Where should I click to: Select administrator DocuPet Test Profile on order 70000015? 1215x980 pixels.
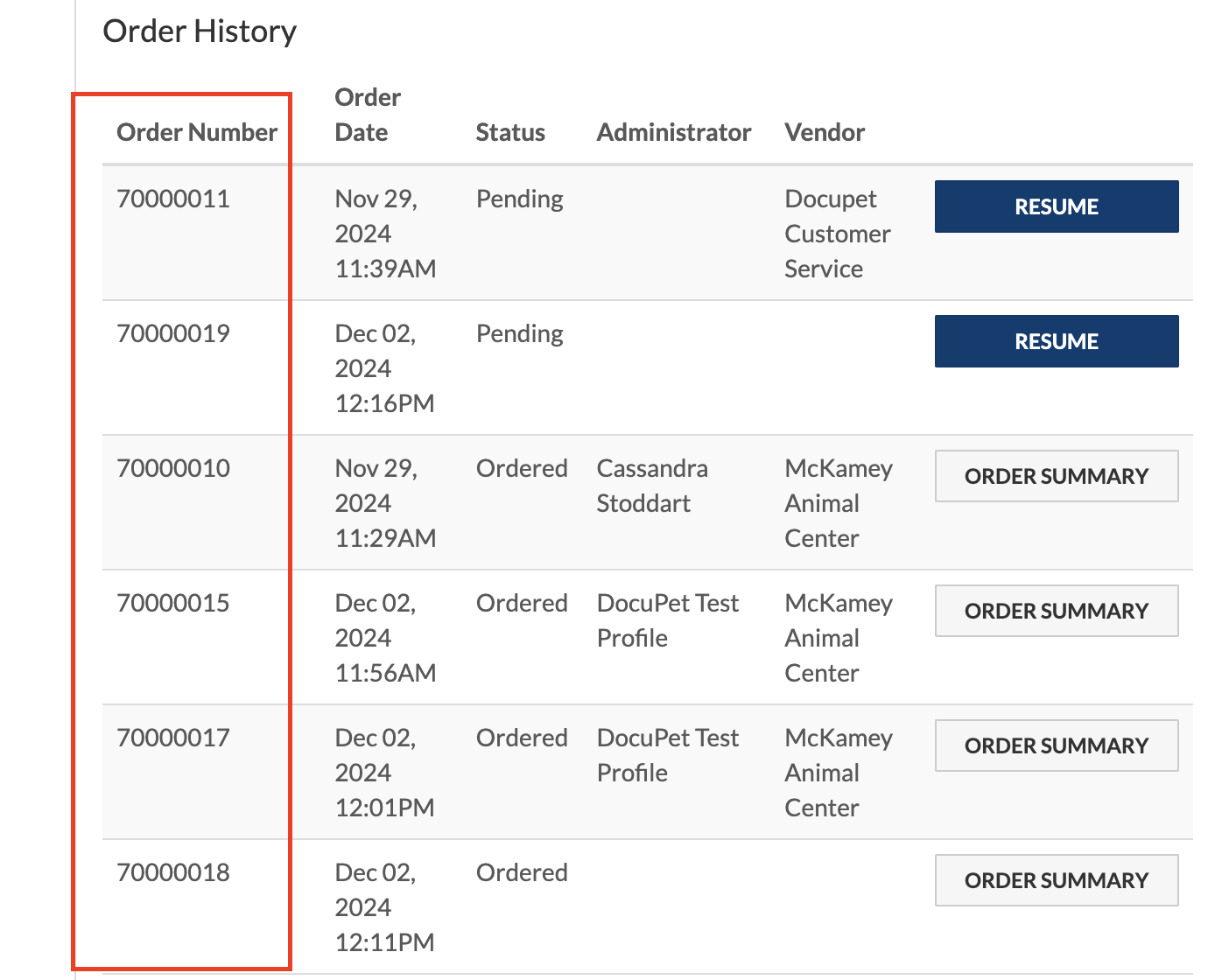[667, 620]
